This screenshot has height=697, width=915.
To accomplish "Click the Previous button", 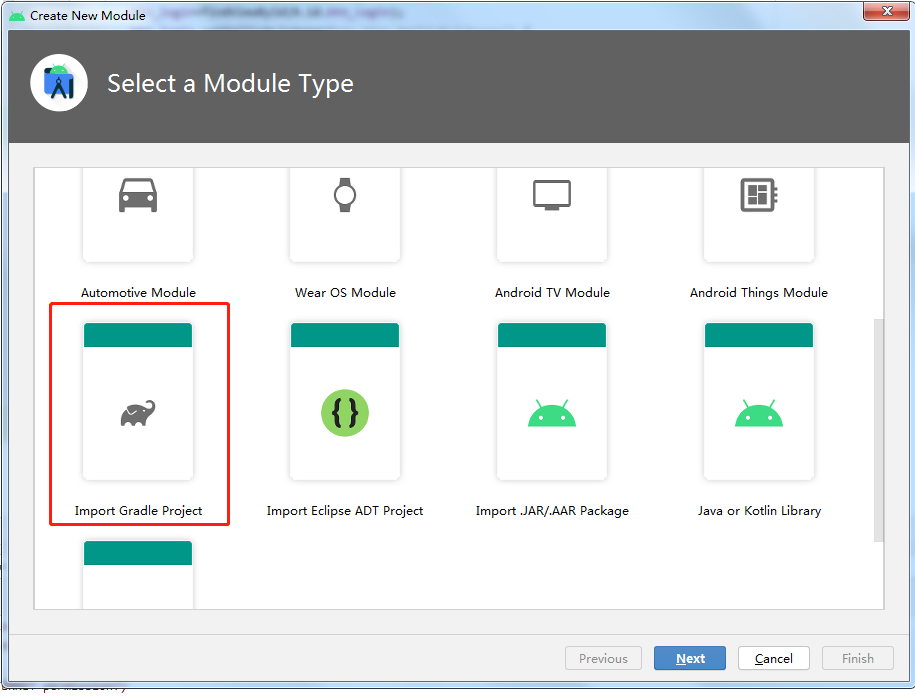I will (603, 658).
